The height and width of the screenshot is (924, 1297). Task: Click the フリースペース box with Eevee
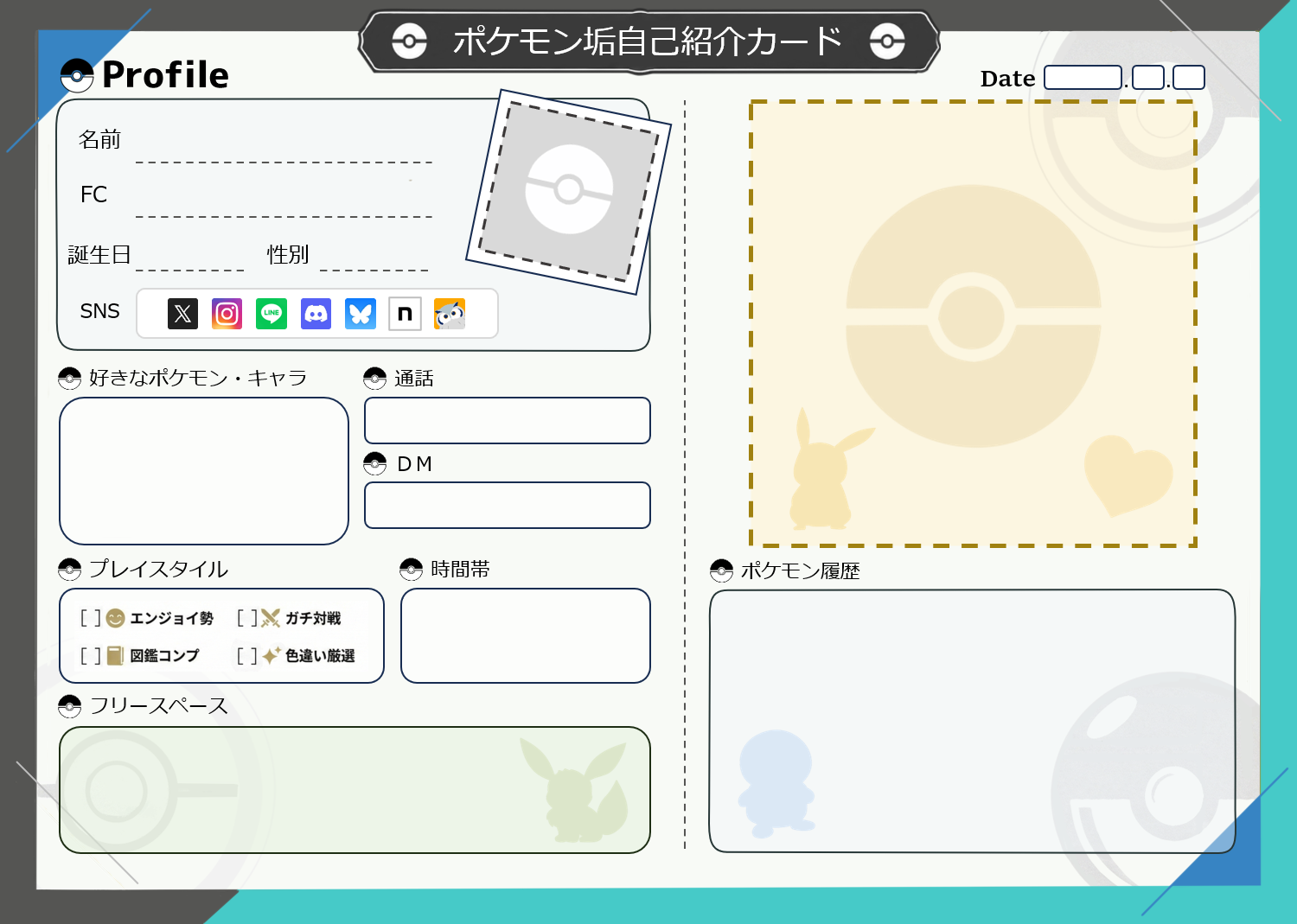pos(355,790)
